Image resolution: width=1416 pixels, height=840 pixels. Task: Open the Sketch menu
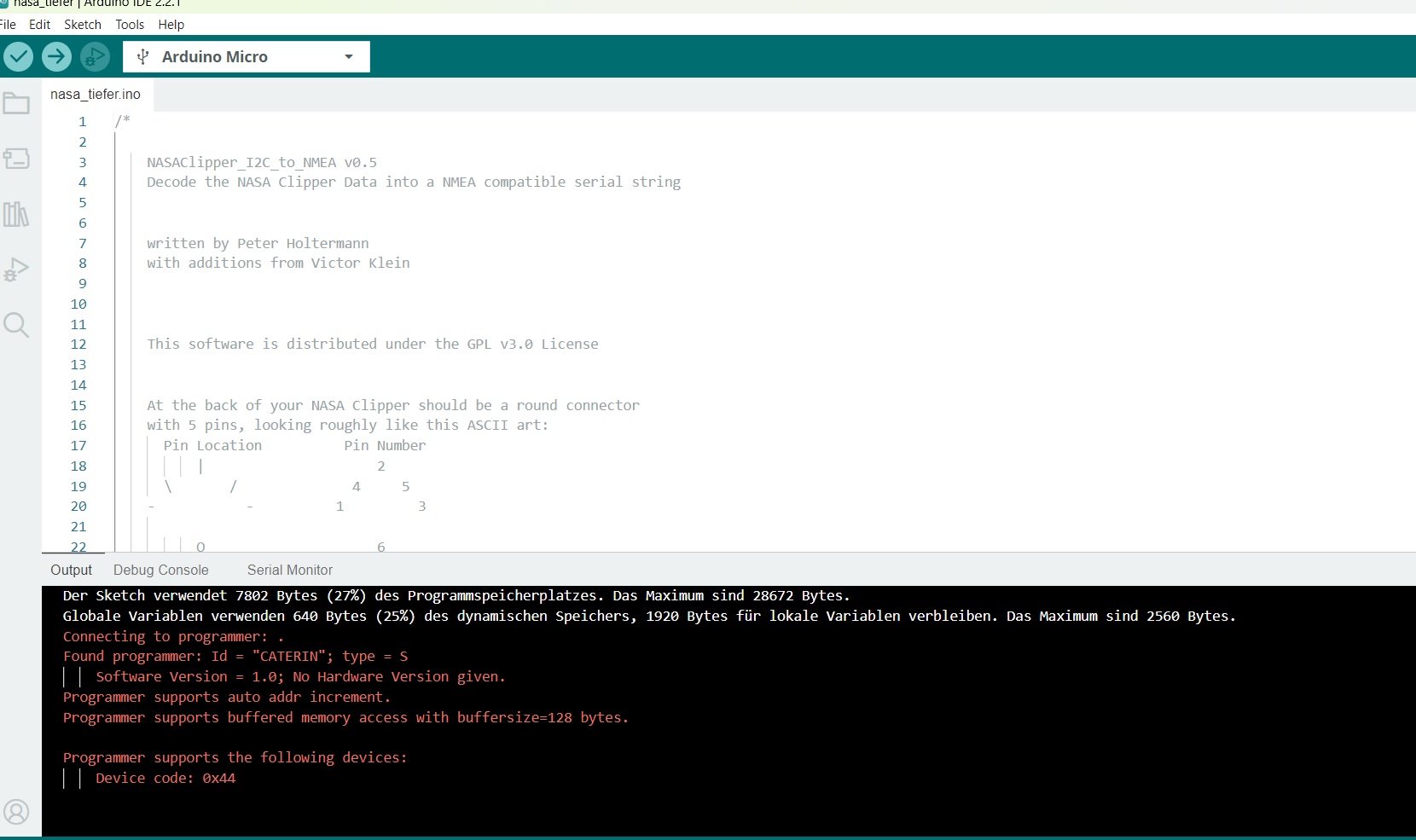83,25
